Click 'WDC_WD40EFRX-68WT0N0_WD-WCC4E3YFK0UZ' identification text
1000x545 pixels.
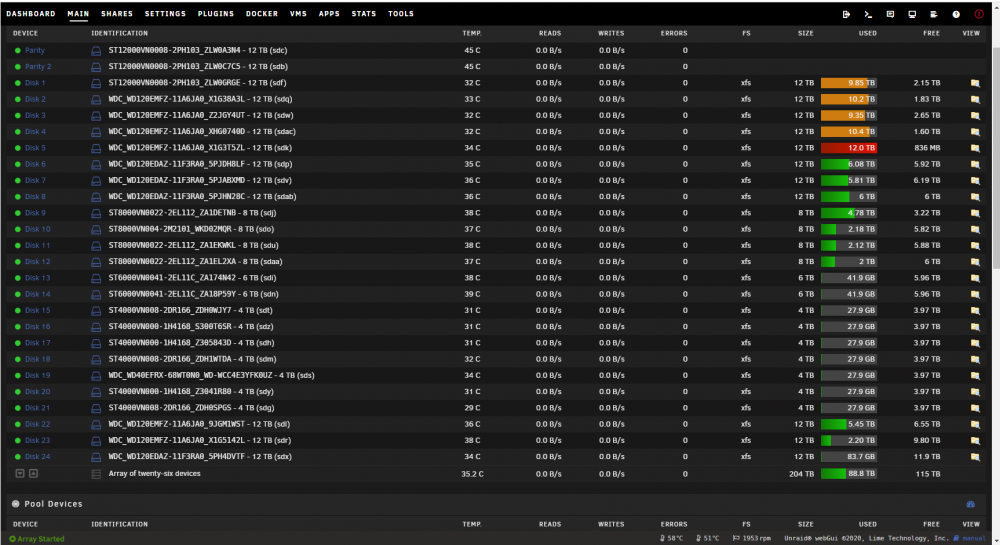(190, 375)
